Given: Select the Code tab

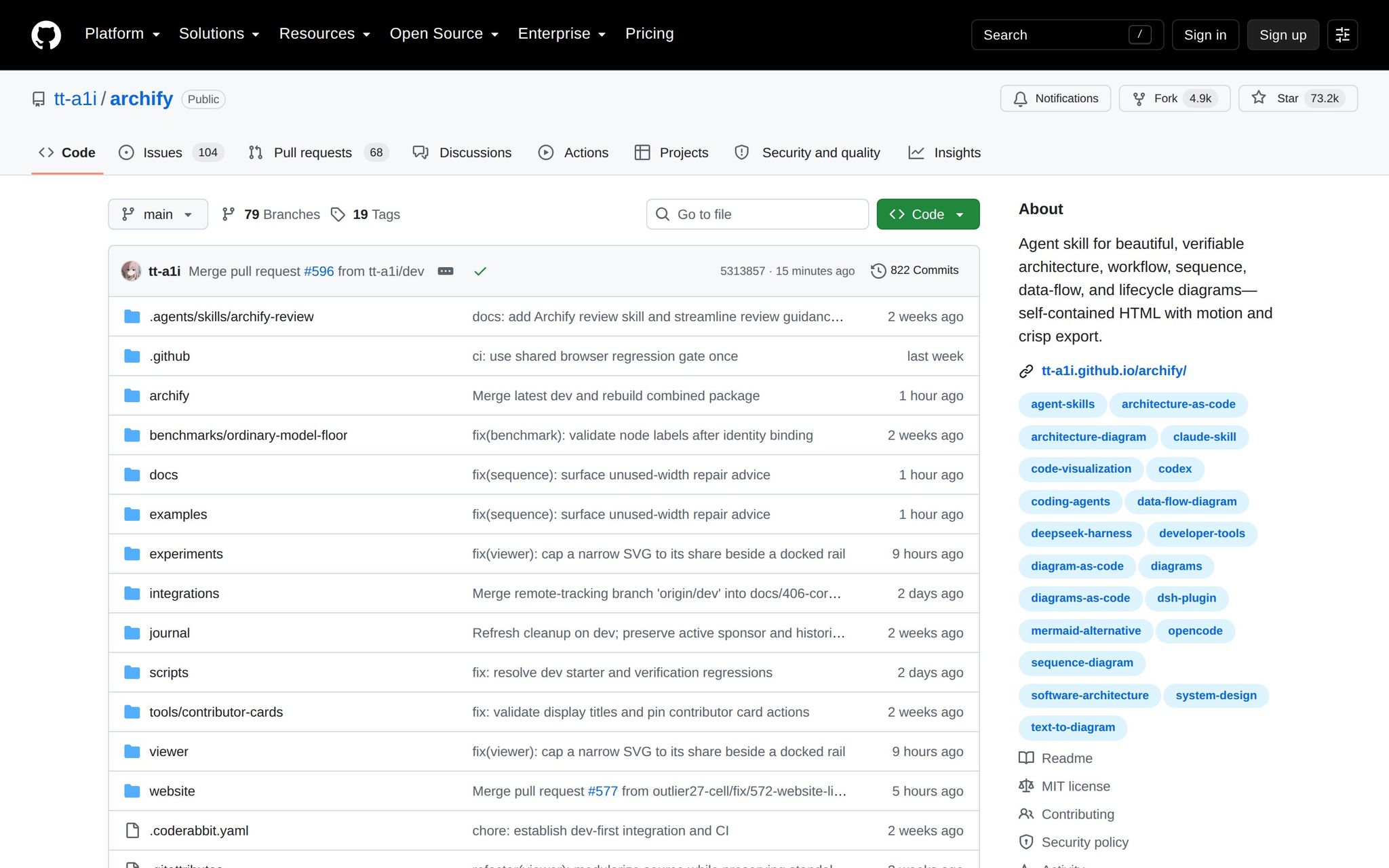Looking at the screenshot, I should coord(67,153).
